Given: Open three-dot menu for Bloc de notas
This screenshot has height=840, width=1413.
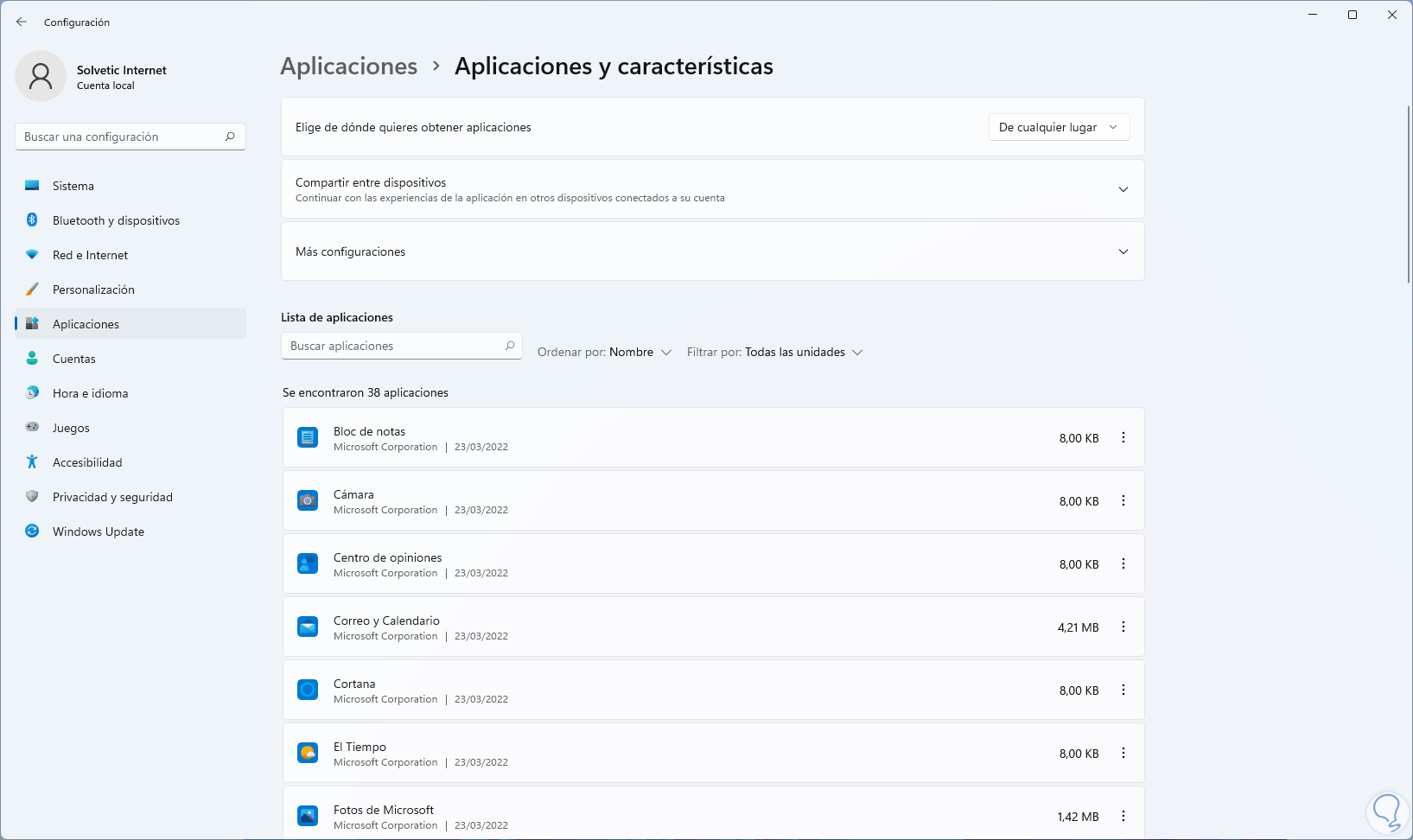Looking at the screenshot, I should (1123, 438).
